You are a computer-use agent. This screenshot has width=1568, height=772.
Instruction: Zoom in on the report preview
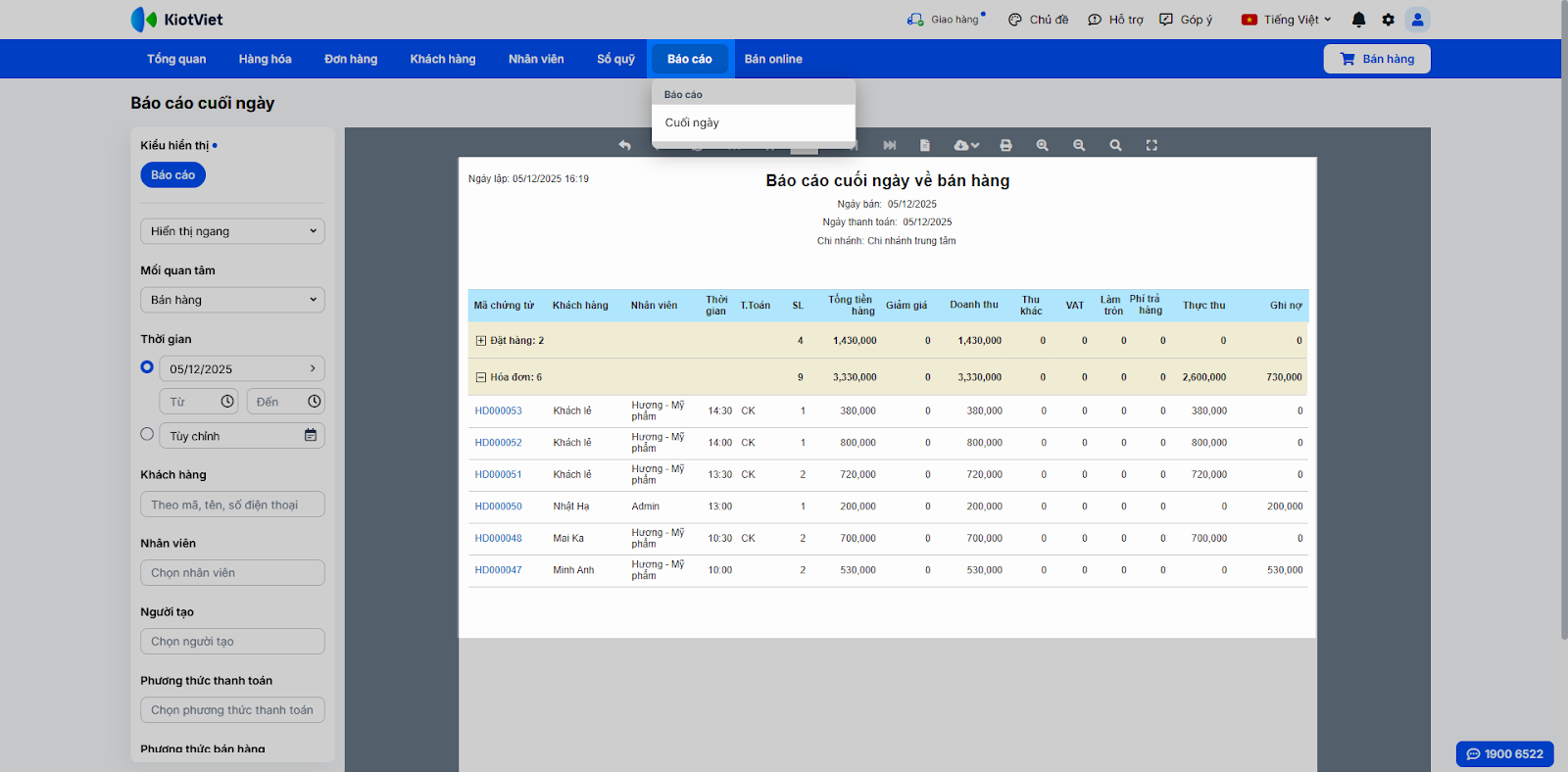click(x=1042, y=145)
